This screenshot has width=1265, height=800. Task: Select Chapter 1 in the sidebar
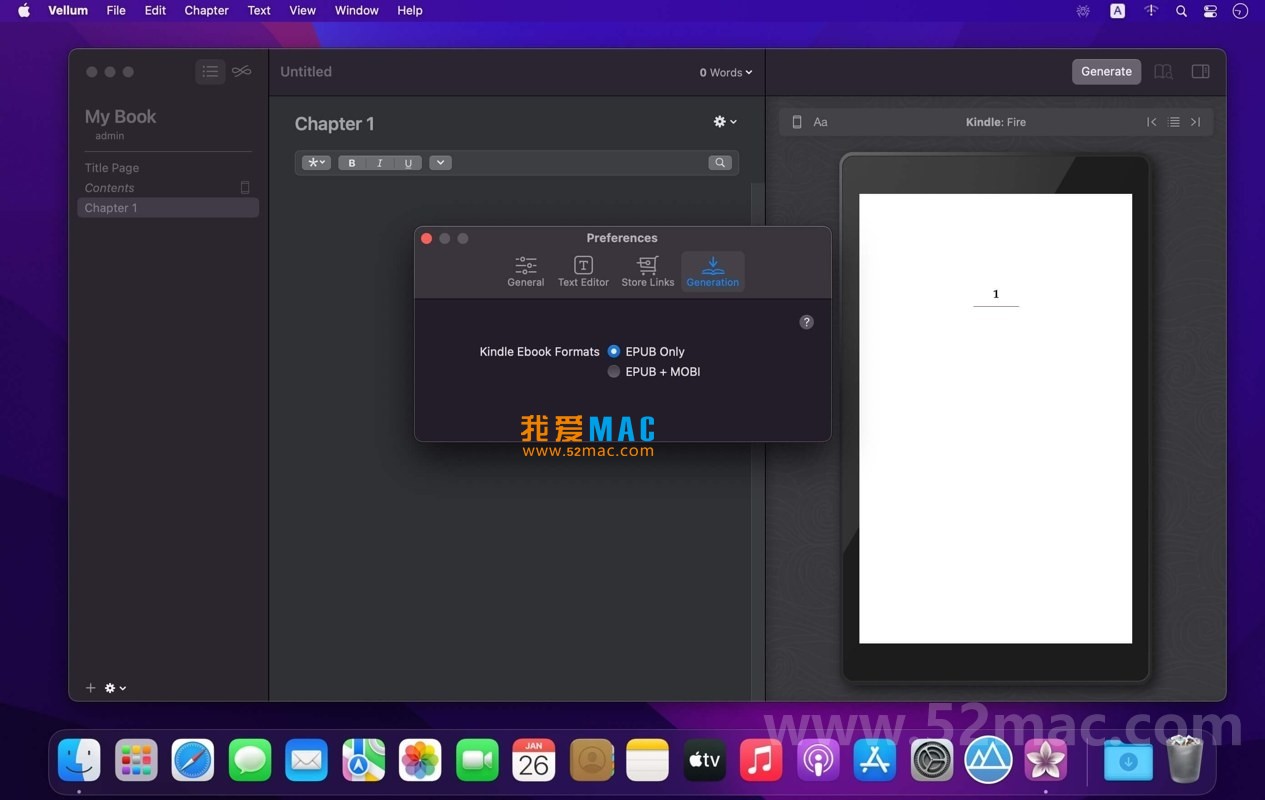click(168, 208)
